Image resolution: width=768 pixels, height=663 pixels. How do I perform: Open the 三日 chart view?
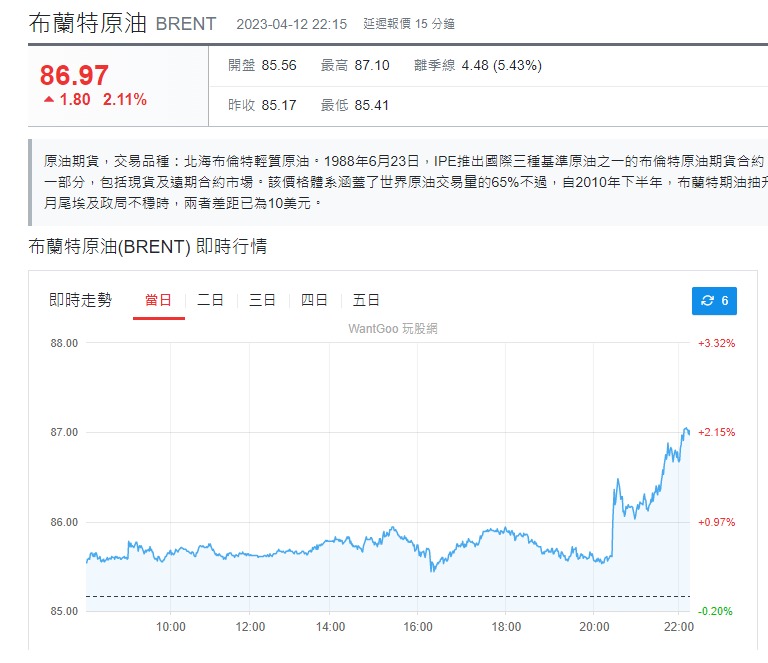click(262, 300)
